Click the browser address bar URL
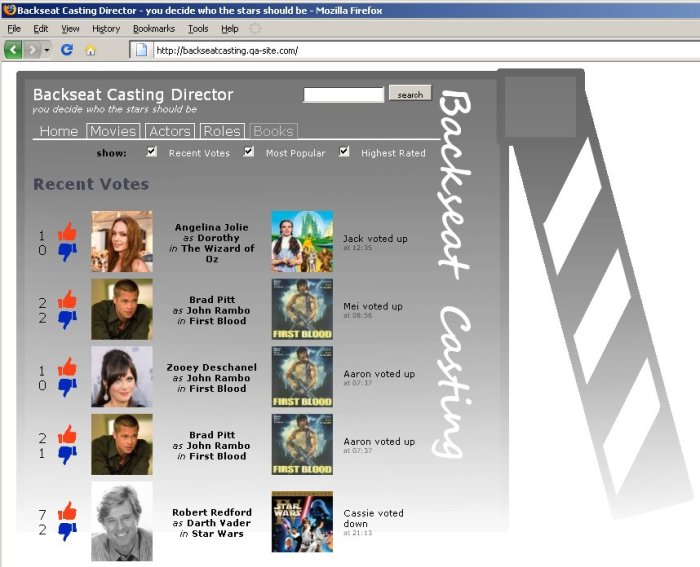Image resolution: width=700 pixels, height=567 pixels. click(x=227, y=50)
